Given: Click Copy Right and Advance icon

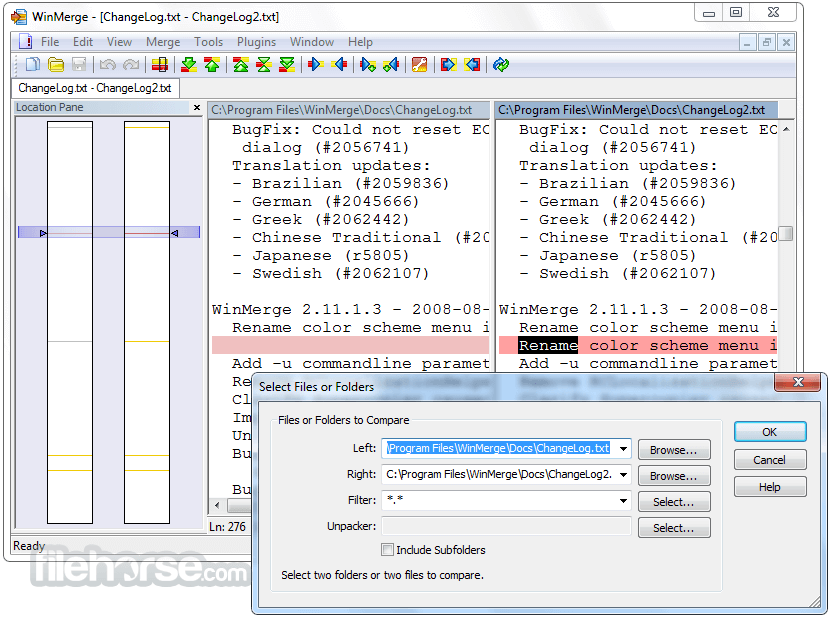Looking at the screenshot, I should [368, 65].
